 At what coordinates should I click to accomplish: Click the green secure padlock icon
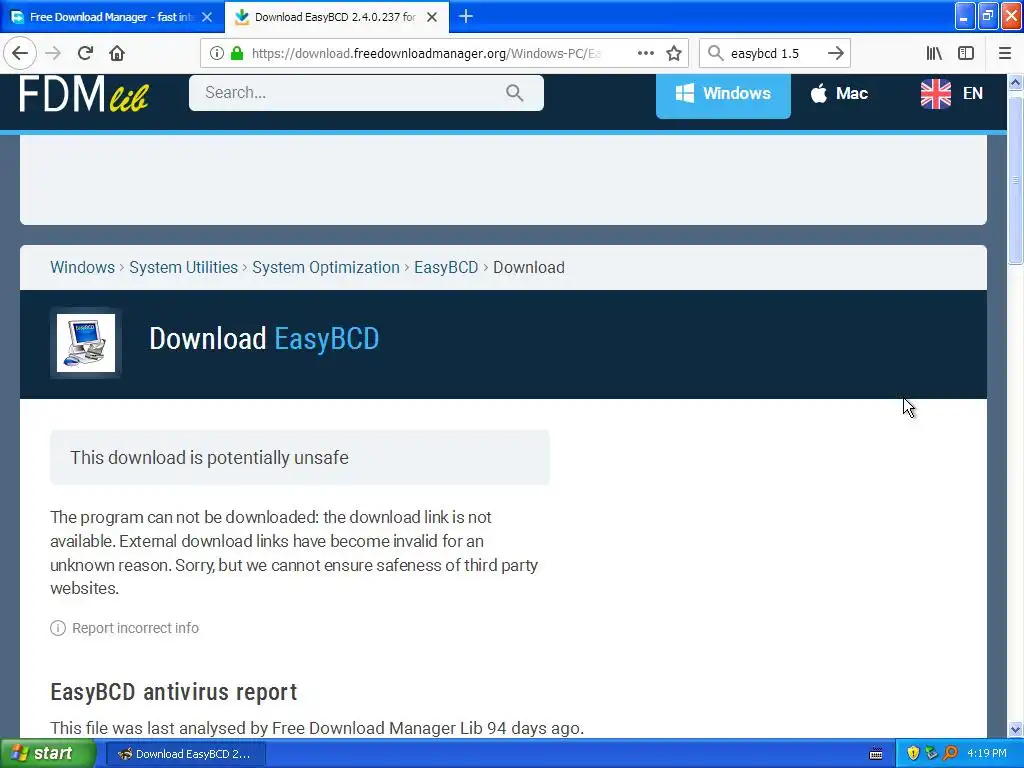(x=237, y=53)
